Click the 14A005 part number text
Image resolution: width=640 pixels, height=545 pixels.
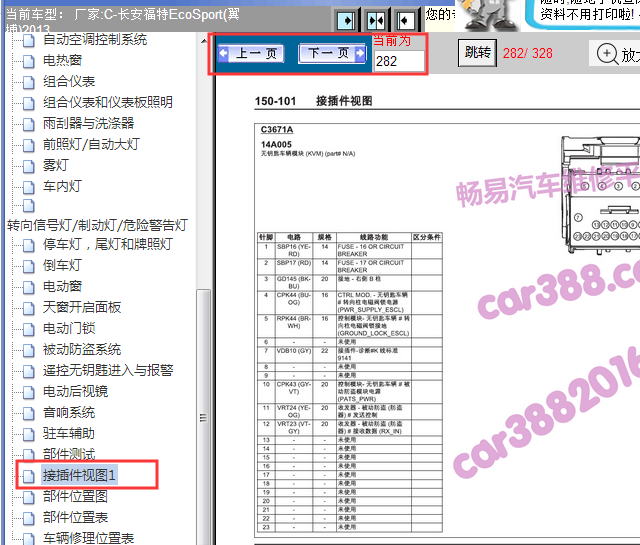click(x=276, y=145)
